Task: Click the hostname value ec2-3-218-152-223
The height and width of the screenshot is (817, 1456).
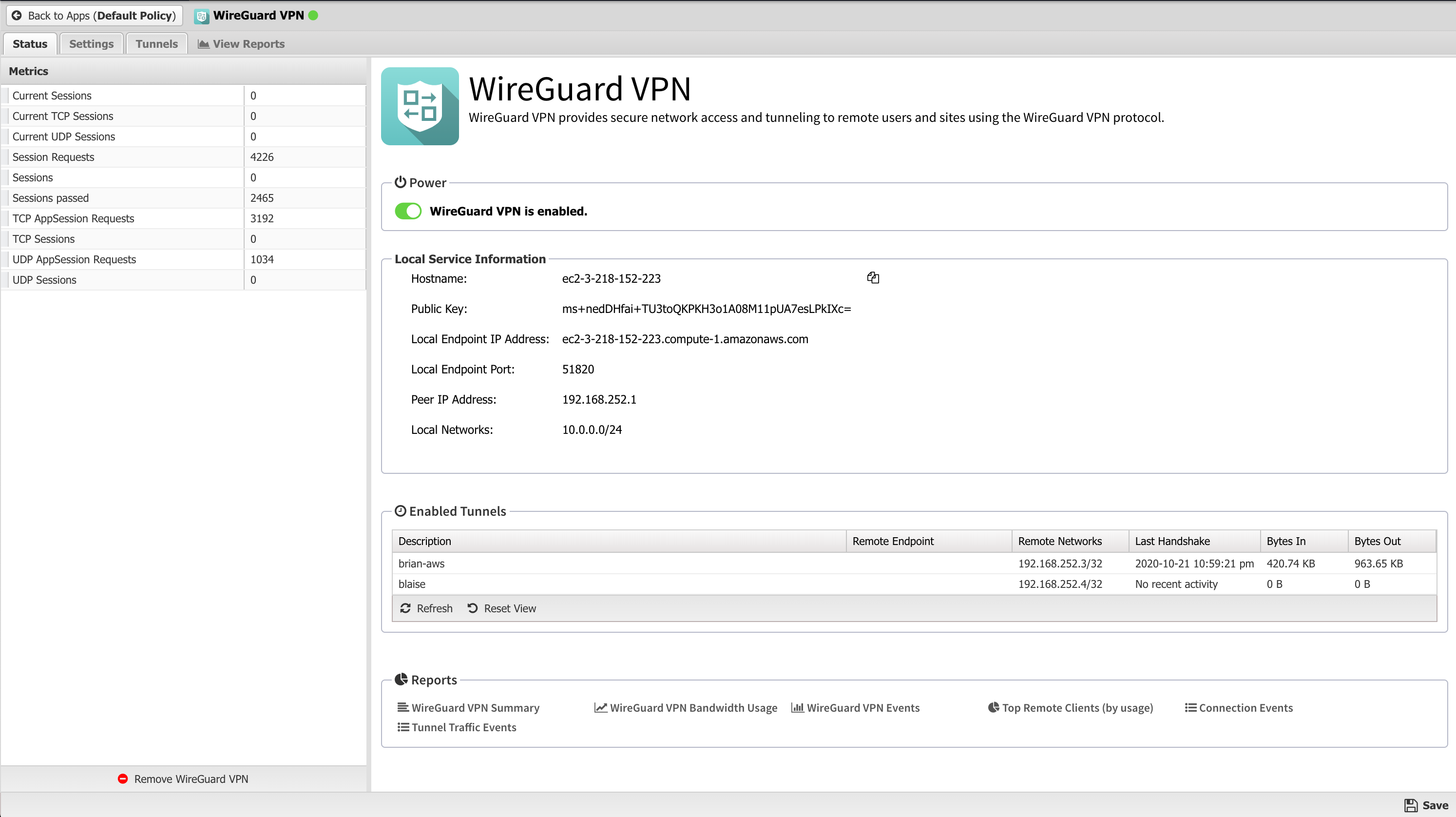Action: pos(611,278)
